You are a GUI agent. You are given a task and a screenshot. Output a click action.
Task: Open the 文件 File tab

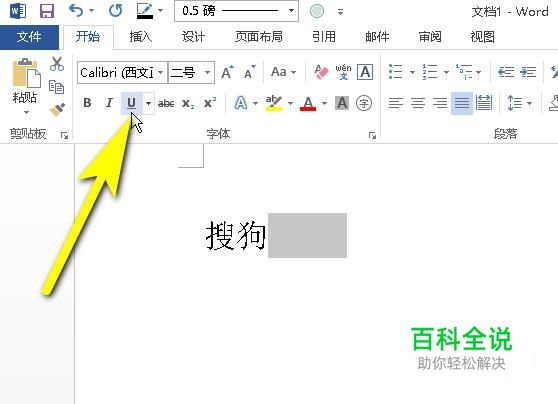[x=29, y=37]
